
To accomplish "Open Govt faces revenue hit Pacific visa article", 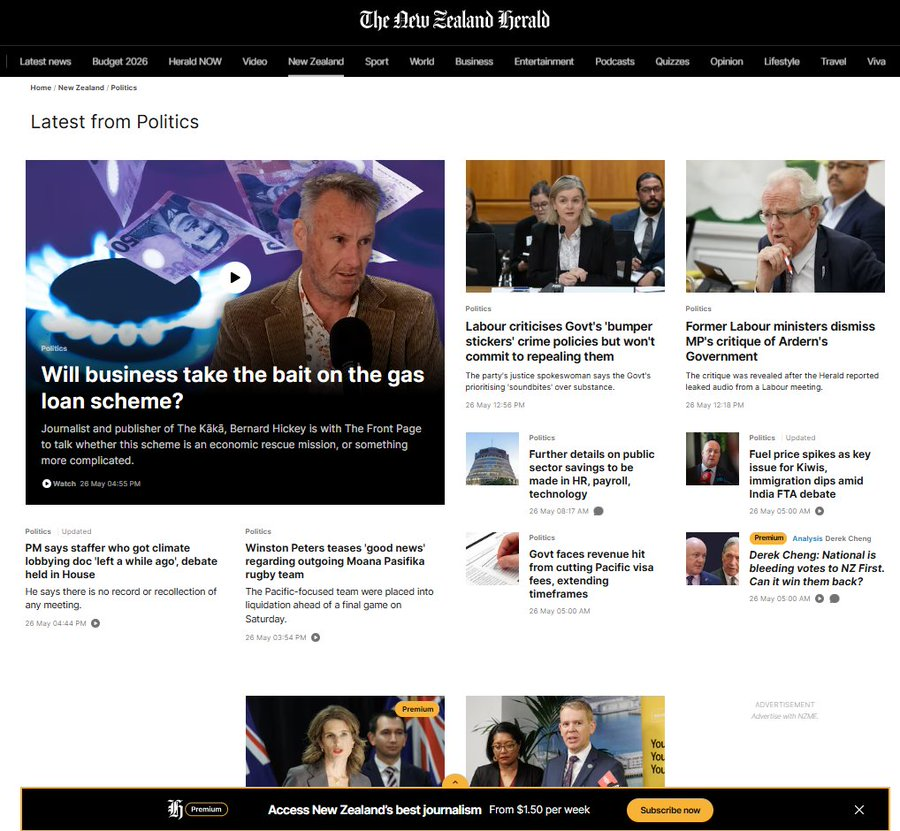I will point(591,574).
